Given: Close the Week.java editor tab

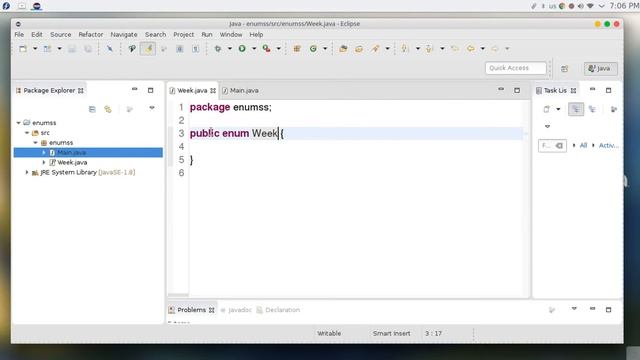Looking at the screenshot, I should coord(213,91).
